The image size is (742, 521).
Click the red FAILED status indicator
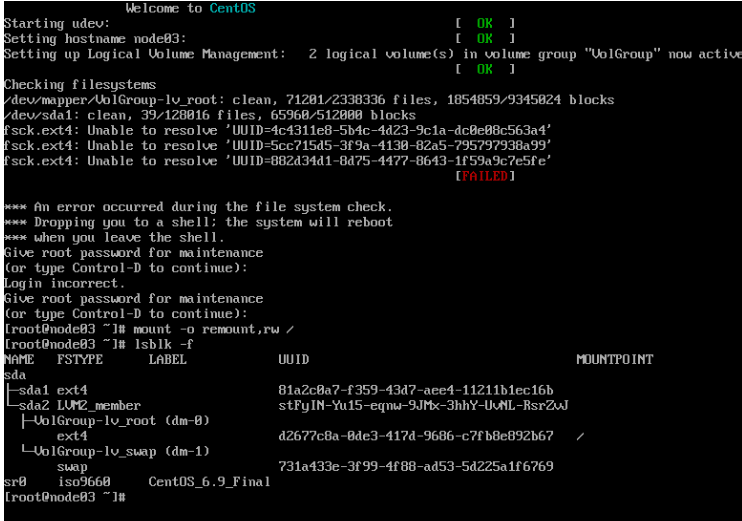(x=484, y=176)
